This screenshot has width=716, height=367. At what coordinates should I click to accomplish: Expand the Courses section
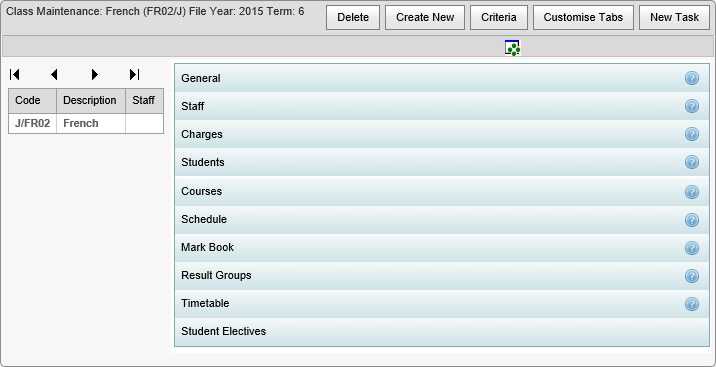tap(442, 191)
